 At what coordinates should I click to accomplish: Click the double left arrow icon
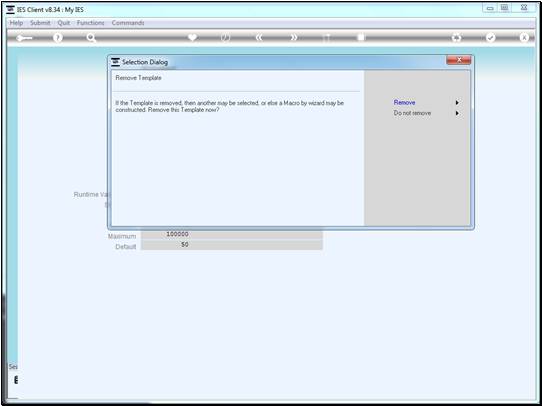tap(259, 38)
